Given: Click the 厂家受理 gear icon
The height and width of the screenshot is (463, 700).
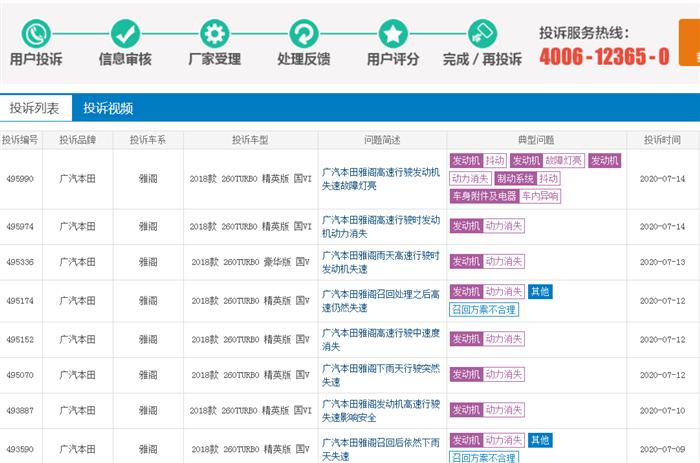Looking at the screenshot, I should [x=215, y=33].
